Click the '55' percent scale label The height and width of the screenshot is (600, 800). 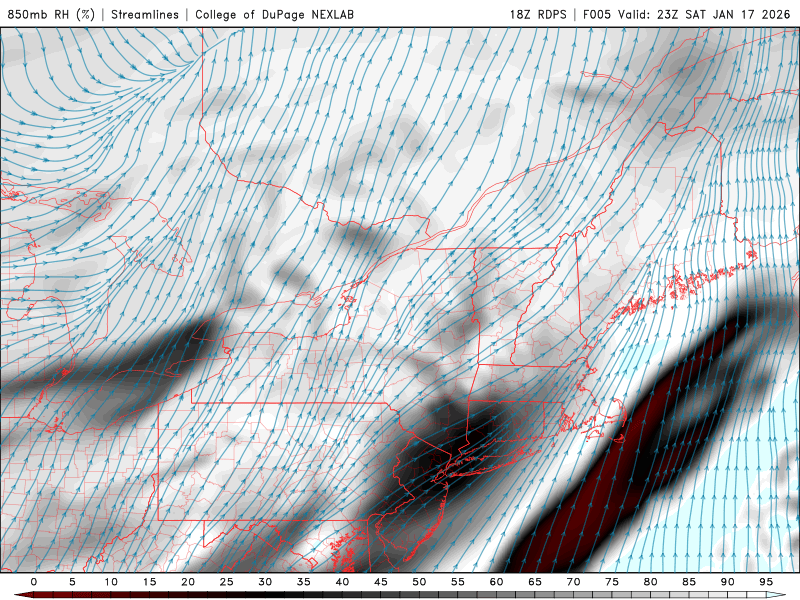pyautogui.click(x=458, y=582)
